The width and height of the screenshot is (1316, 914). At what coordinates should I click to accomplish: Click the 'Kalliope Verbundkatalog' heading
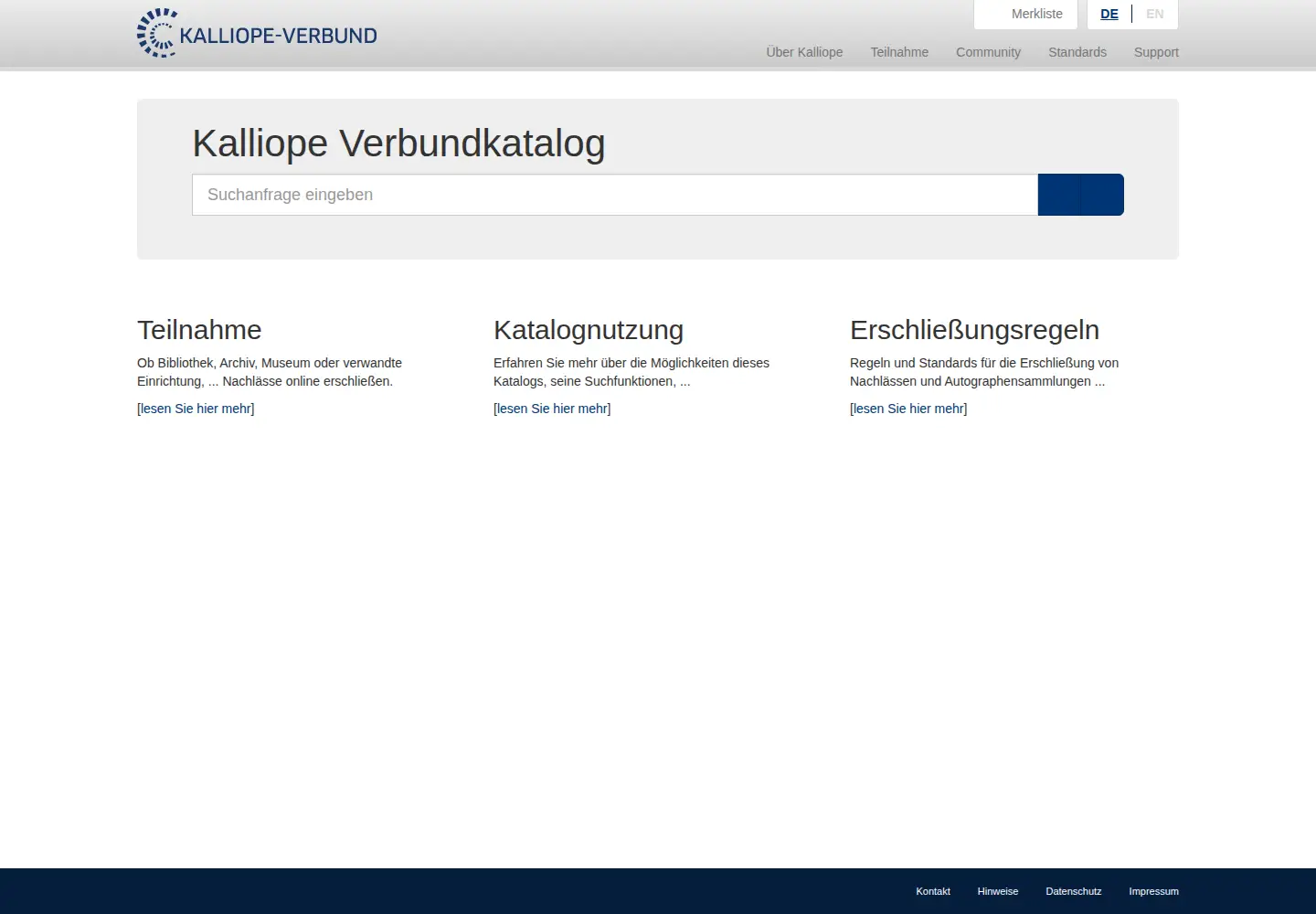[398, 143]
